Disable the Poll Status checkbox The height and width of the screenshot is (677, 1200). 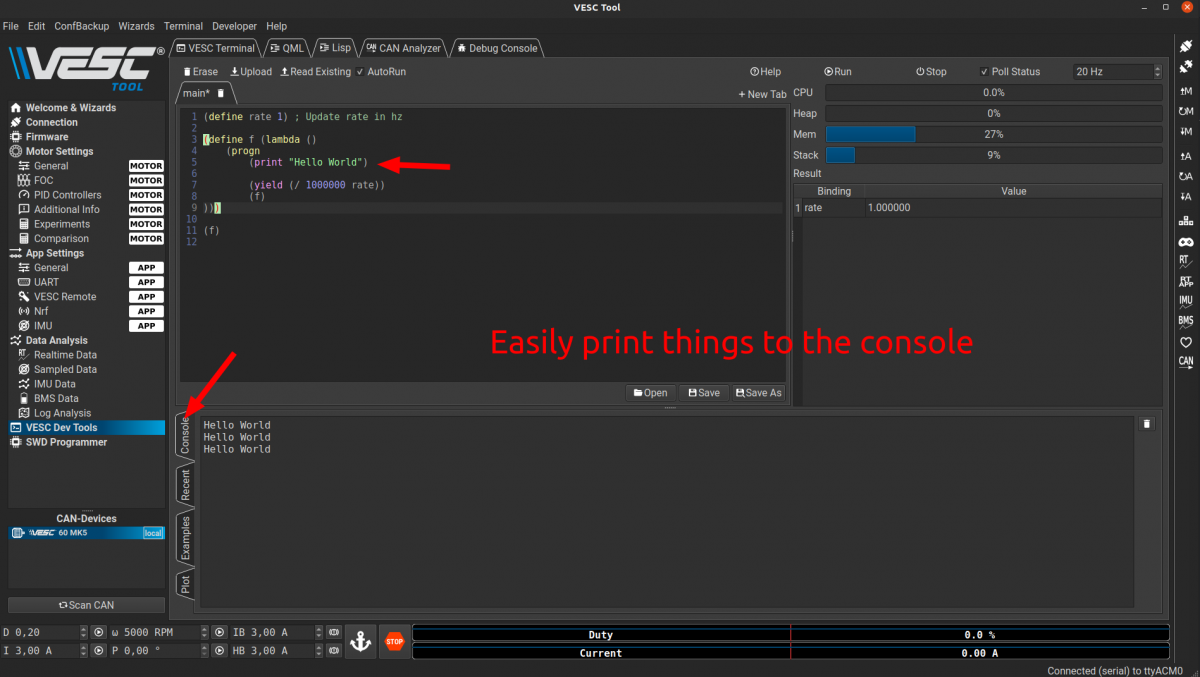tap(985, 72)
